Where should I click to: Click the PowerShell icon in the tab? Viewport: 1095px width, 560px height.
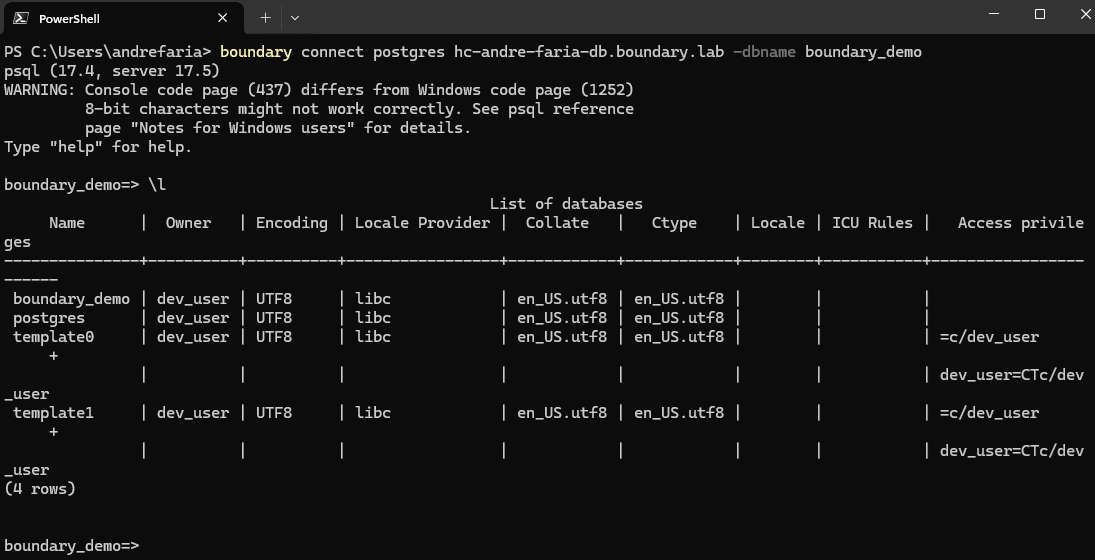20,18
